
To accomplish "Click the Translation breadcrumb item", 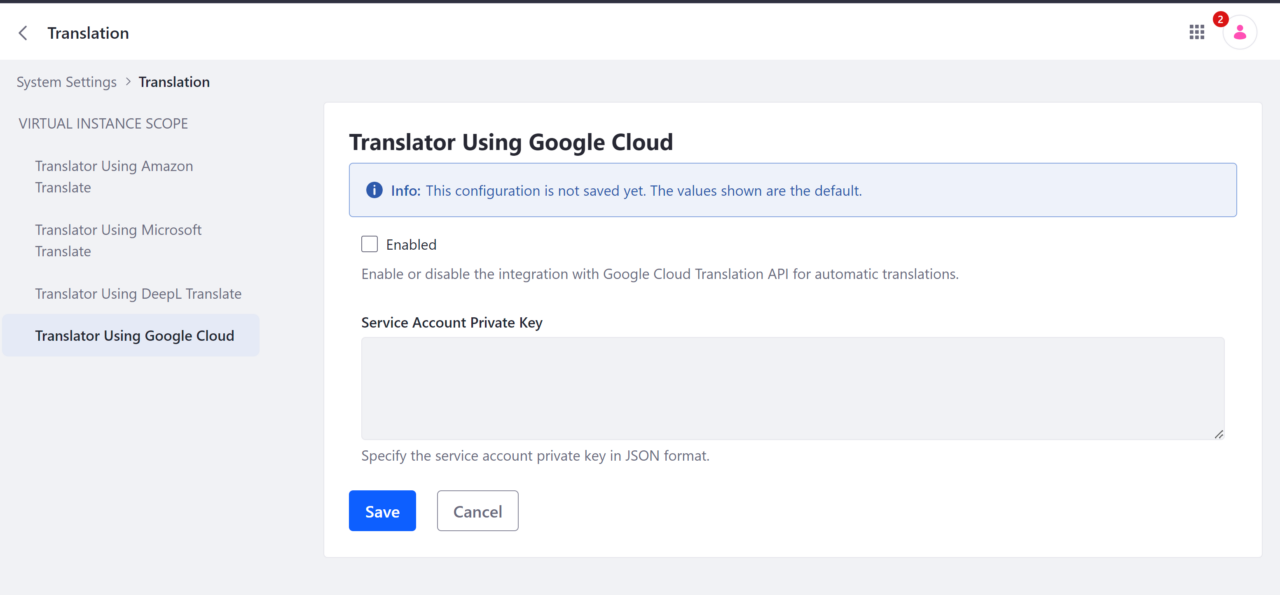I will tap(174, 82).
